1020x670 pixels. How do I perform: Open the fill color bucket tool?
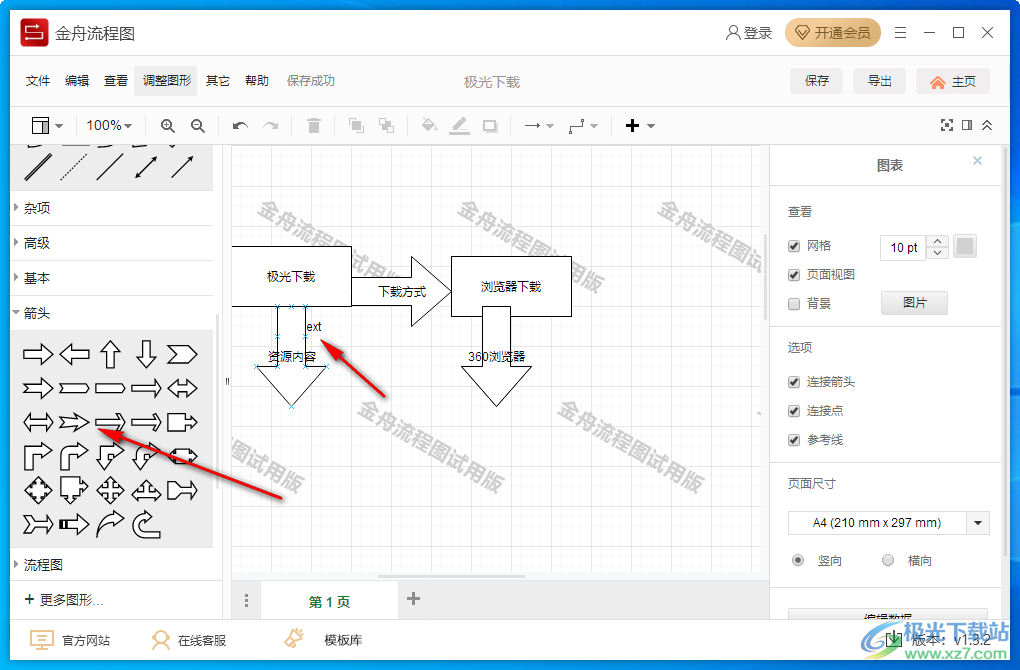tap(429, 126)
